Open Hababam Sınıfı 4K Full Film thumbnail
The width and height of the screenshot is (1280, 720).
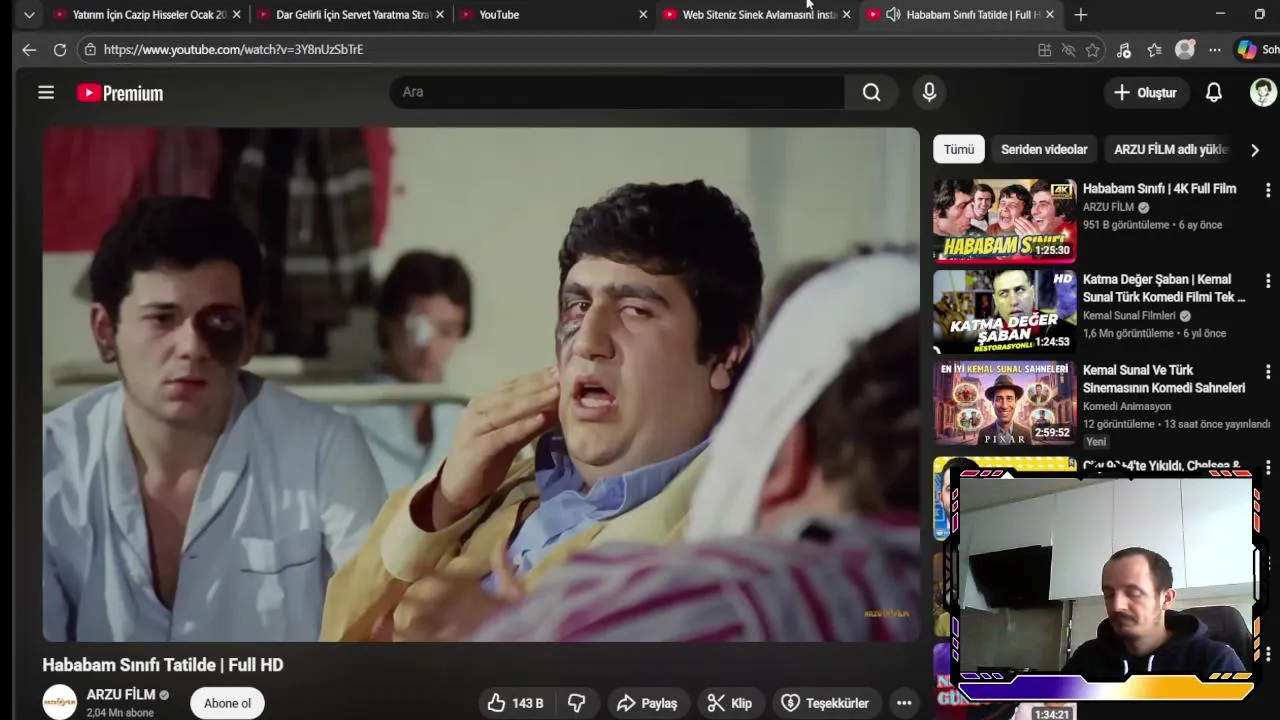(x=1005, y=220)
